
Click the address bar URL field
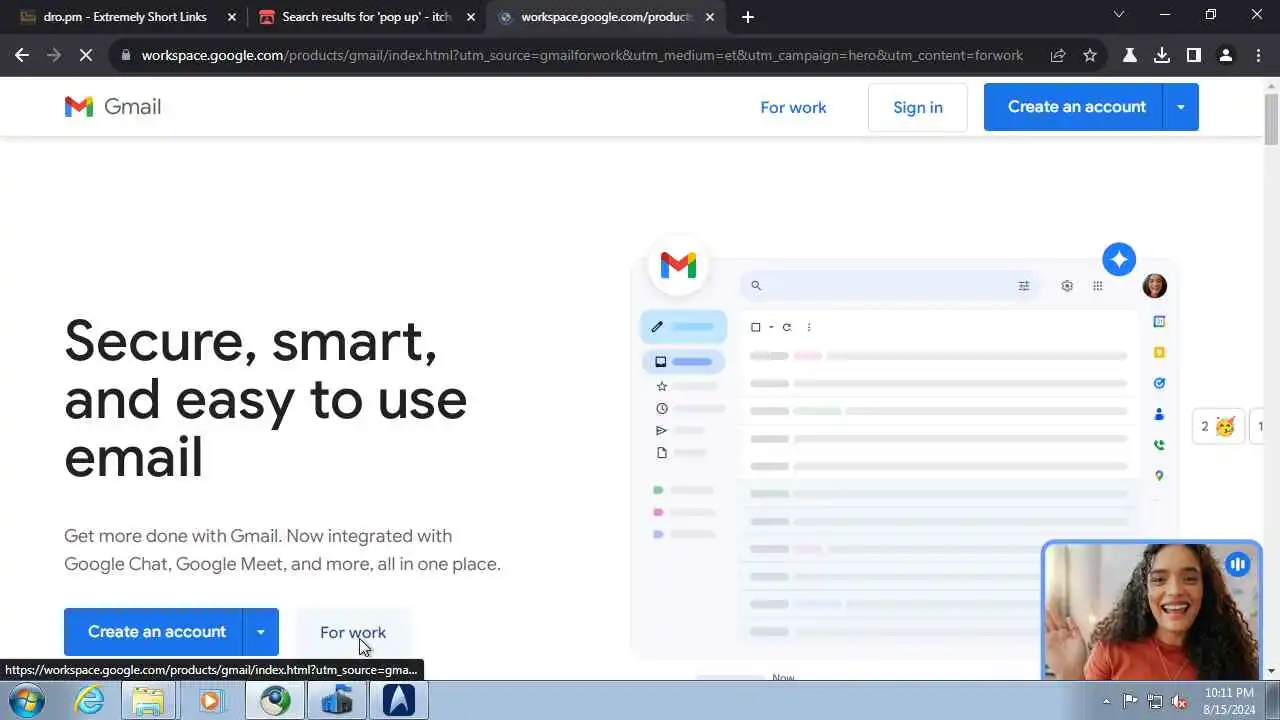[x=582, y=55]
